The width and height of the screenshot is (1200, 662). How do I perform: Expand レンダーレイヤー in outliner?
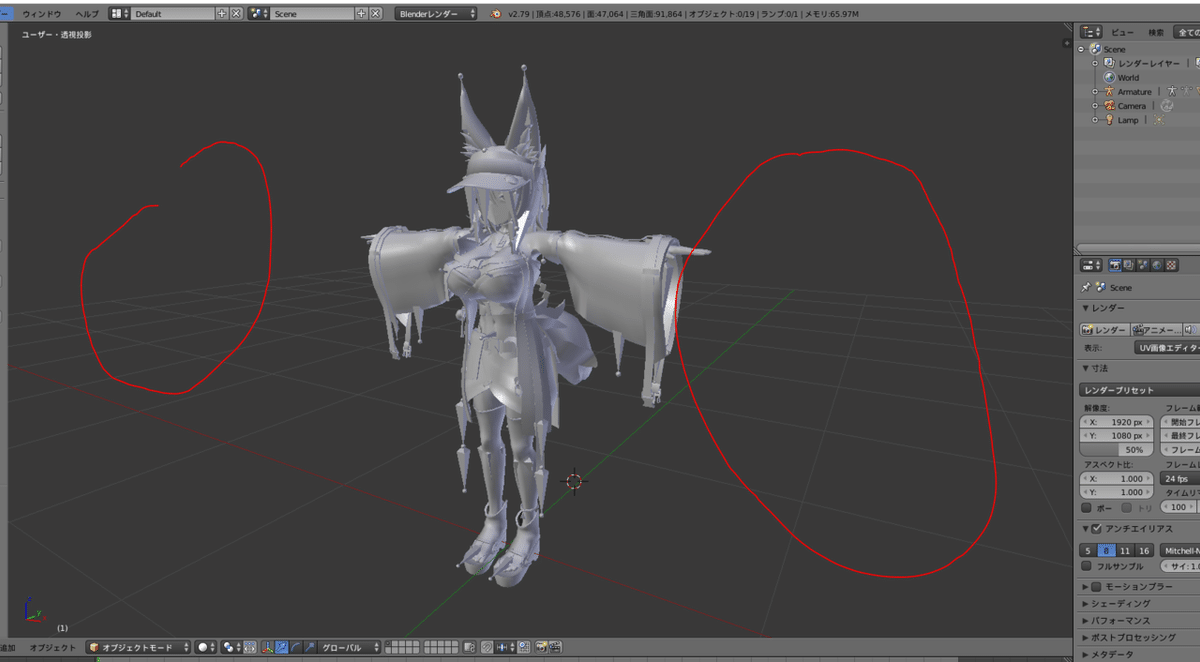point(1095,63)
